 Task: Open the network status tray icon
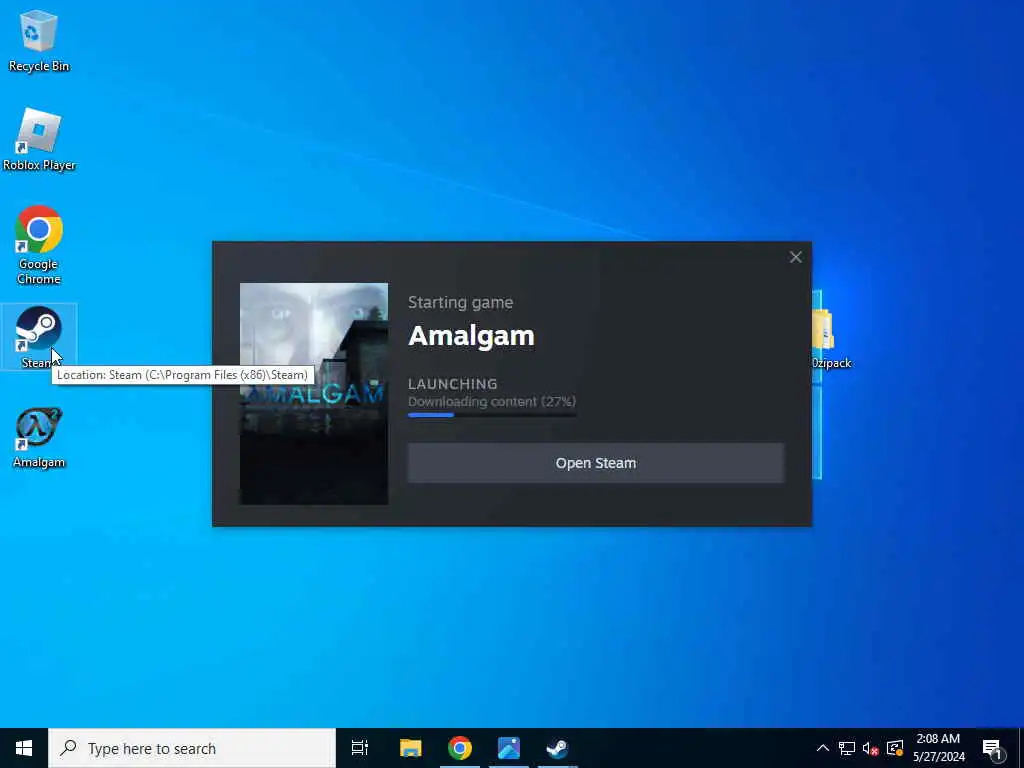click(846, 748)
